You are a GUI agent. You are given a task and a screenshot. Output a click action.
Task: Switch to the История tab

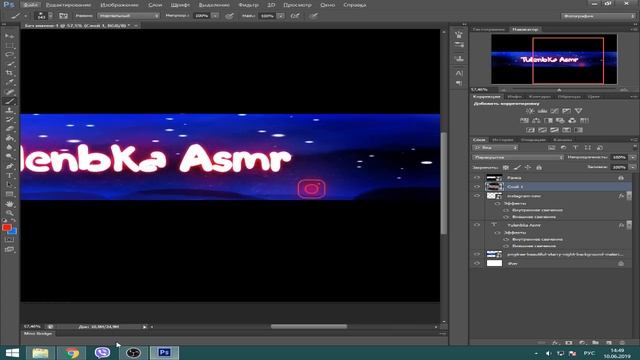[x=502, y=140]
